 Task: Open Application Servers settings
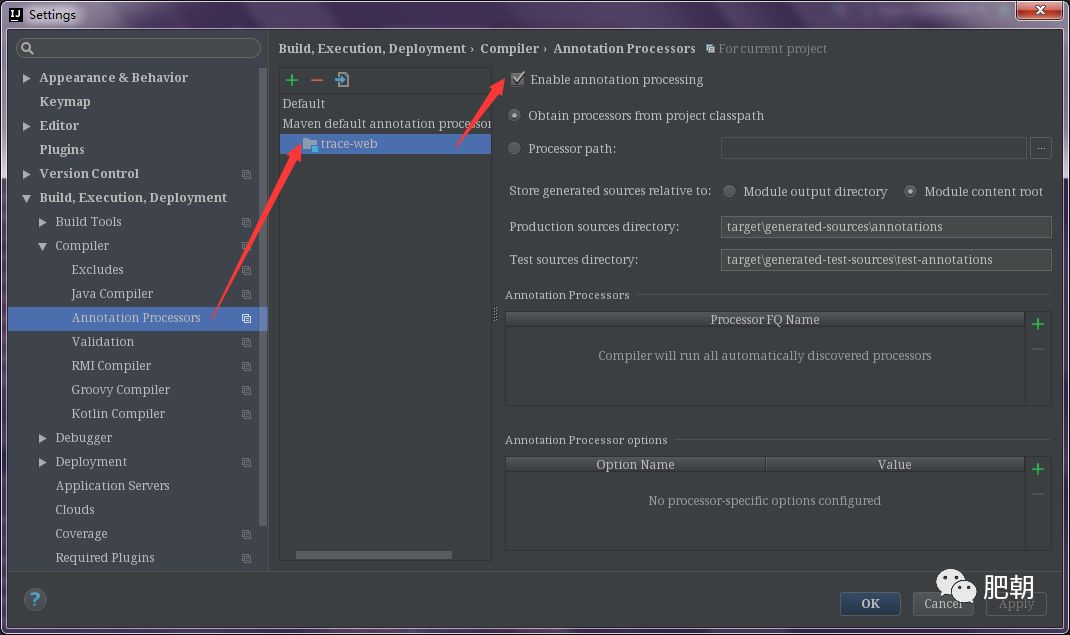[112, 486]
